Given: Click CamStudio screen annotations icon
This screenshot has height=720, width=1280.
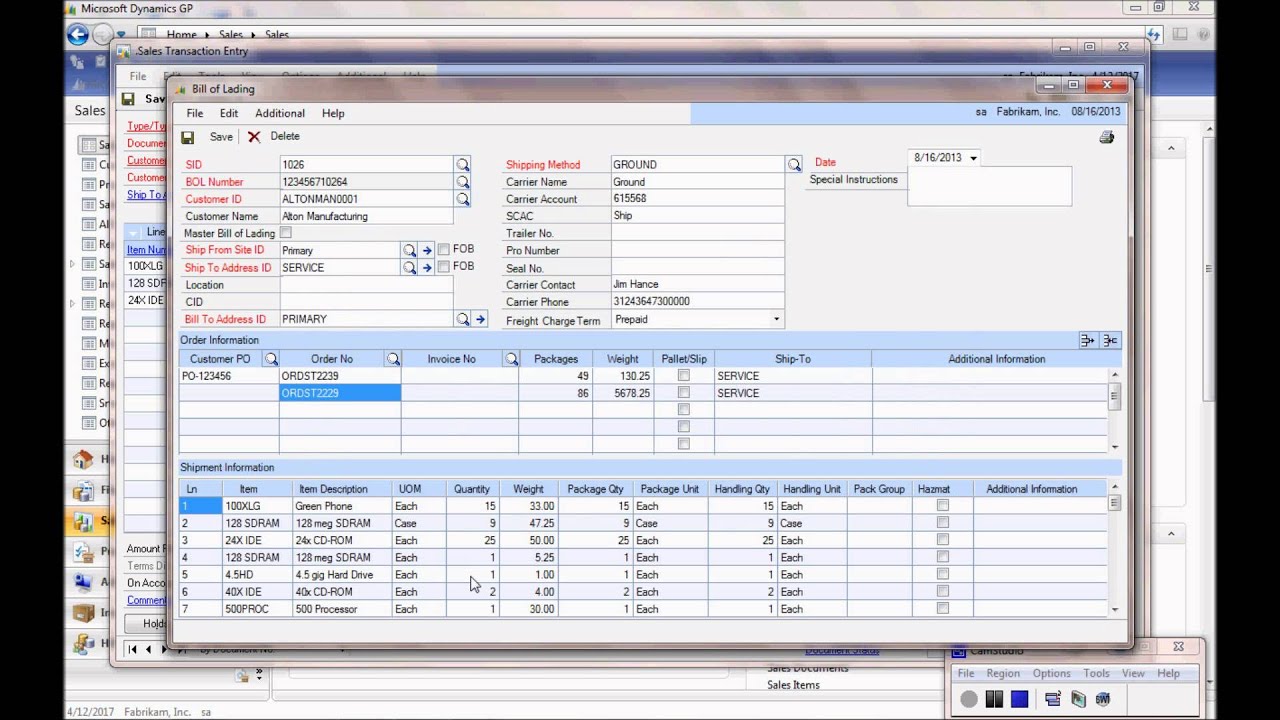Looking at the screenshot, I should click(x=1078, y=699).
